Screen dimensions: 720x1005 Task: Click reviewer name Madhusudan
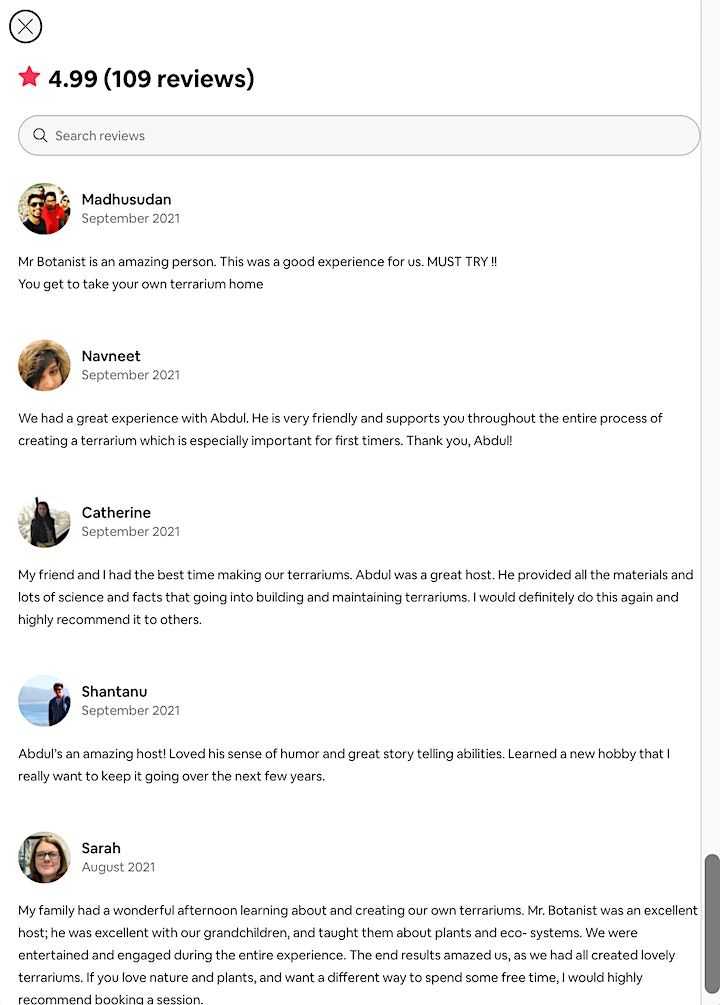[x=126, y=199]
